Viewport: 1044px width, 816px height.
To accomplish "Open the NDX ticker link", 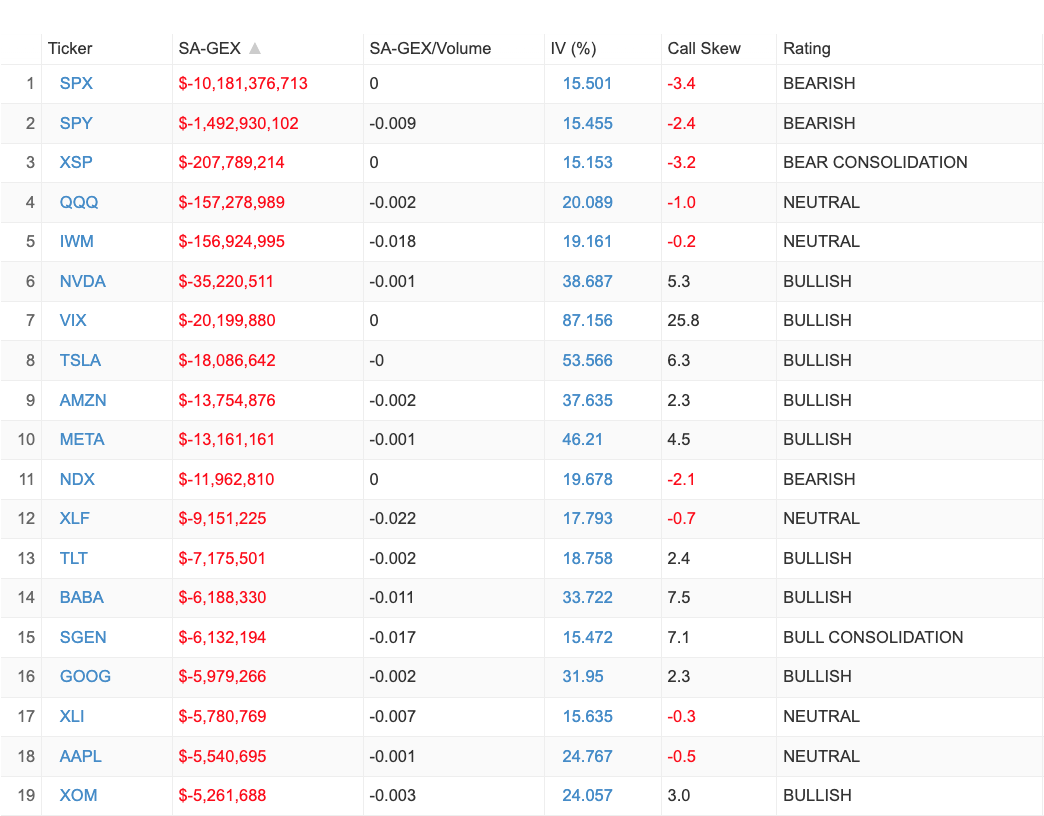I will click(77, 480).
